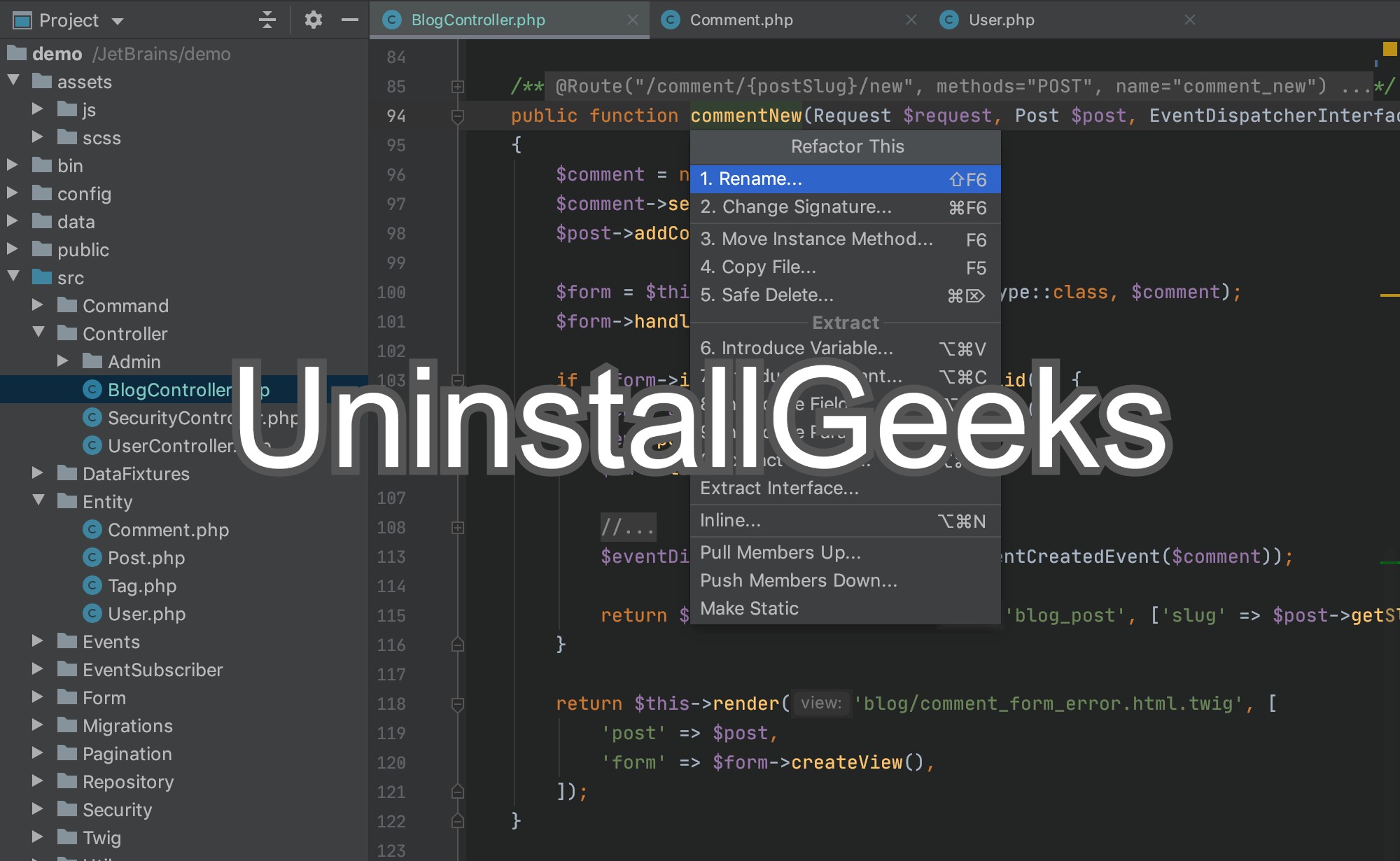1400x861 pixels.
Task: Collapse the assets folder
Action: [13, 80]
